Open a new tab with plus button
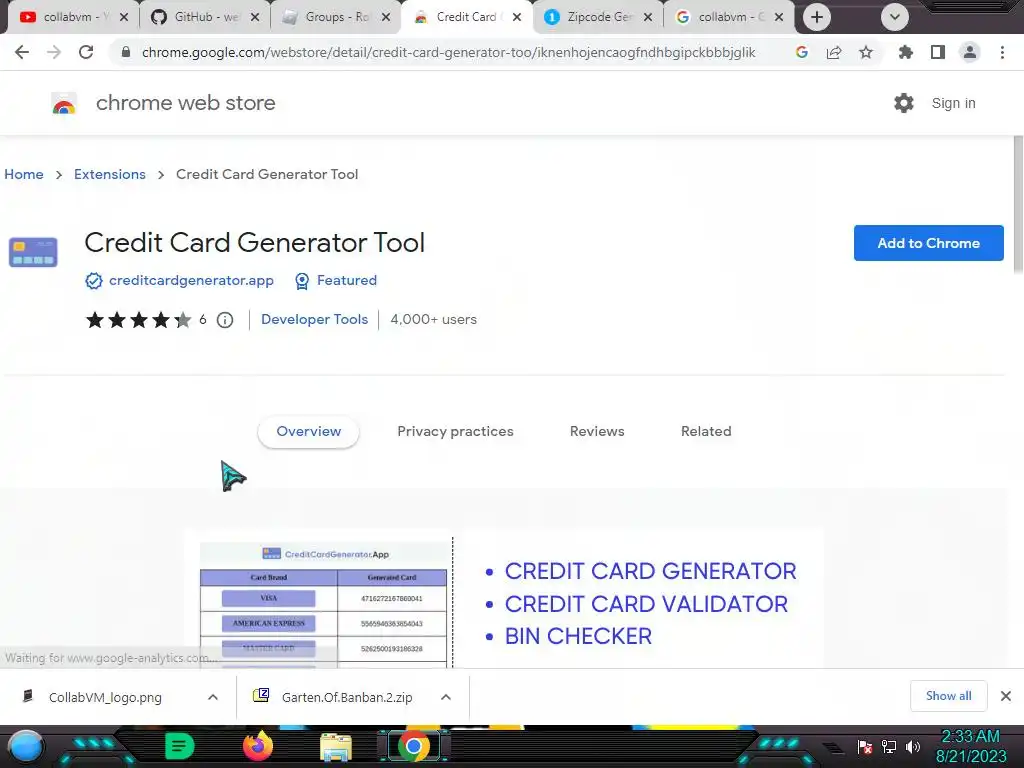Image resolution: width=1024 pixels, height=768 pixels. coord(817,17)
